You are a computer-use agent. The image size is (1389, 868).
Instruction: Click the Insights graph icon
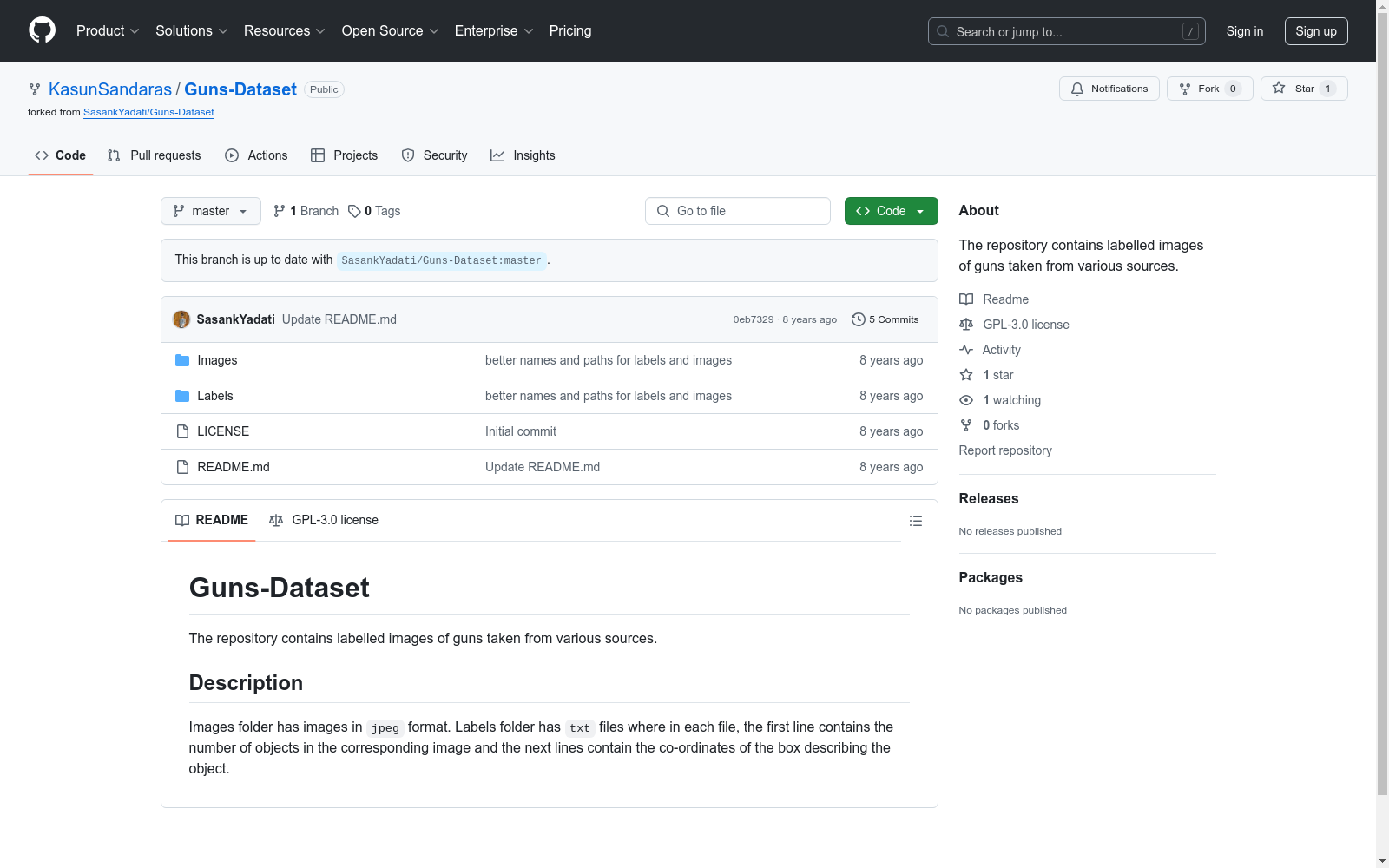[497, 155]
